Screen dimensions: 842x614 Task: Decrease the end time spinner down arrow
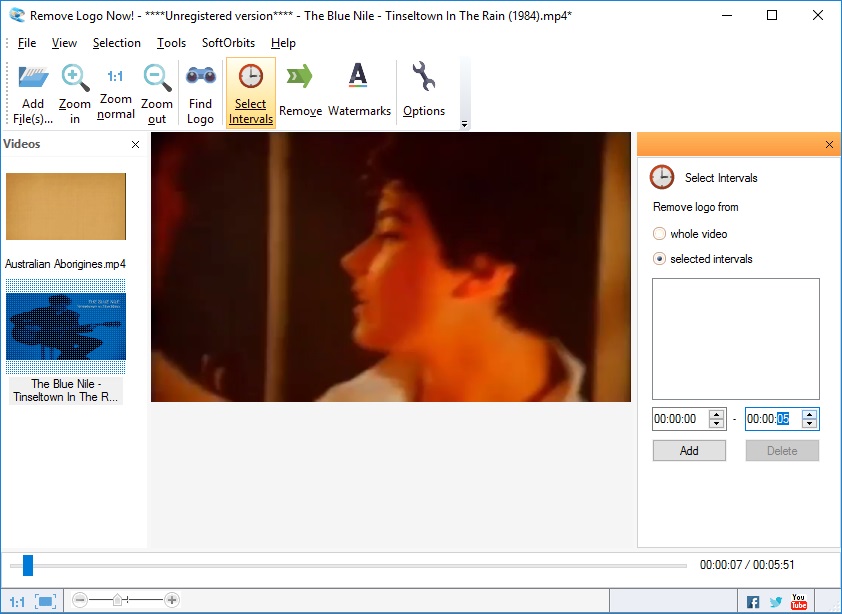pyautogui.click(x=809, y=423)
